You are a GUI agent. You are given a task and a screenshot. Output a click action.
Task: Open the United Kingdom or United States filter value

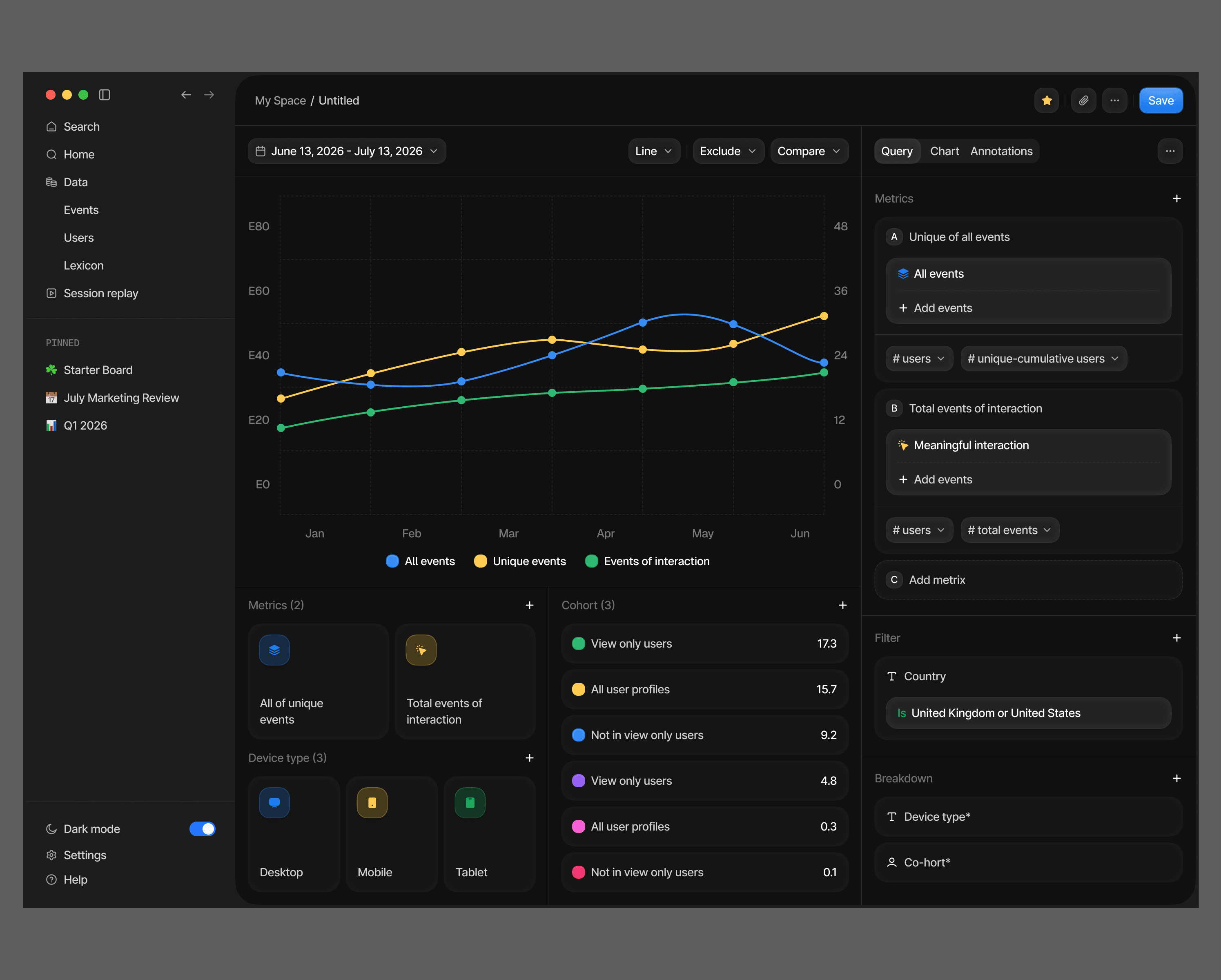coord(1028,713)
